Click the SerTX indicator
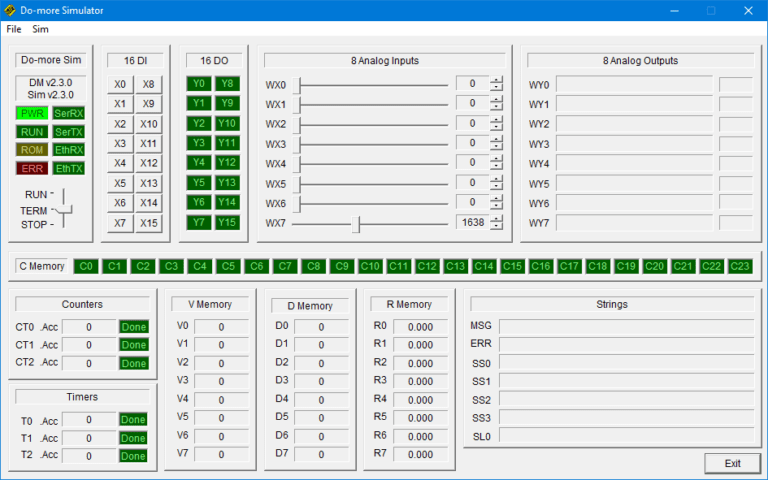768x480 pixels. [69, 132]
